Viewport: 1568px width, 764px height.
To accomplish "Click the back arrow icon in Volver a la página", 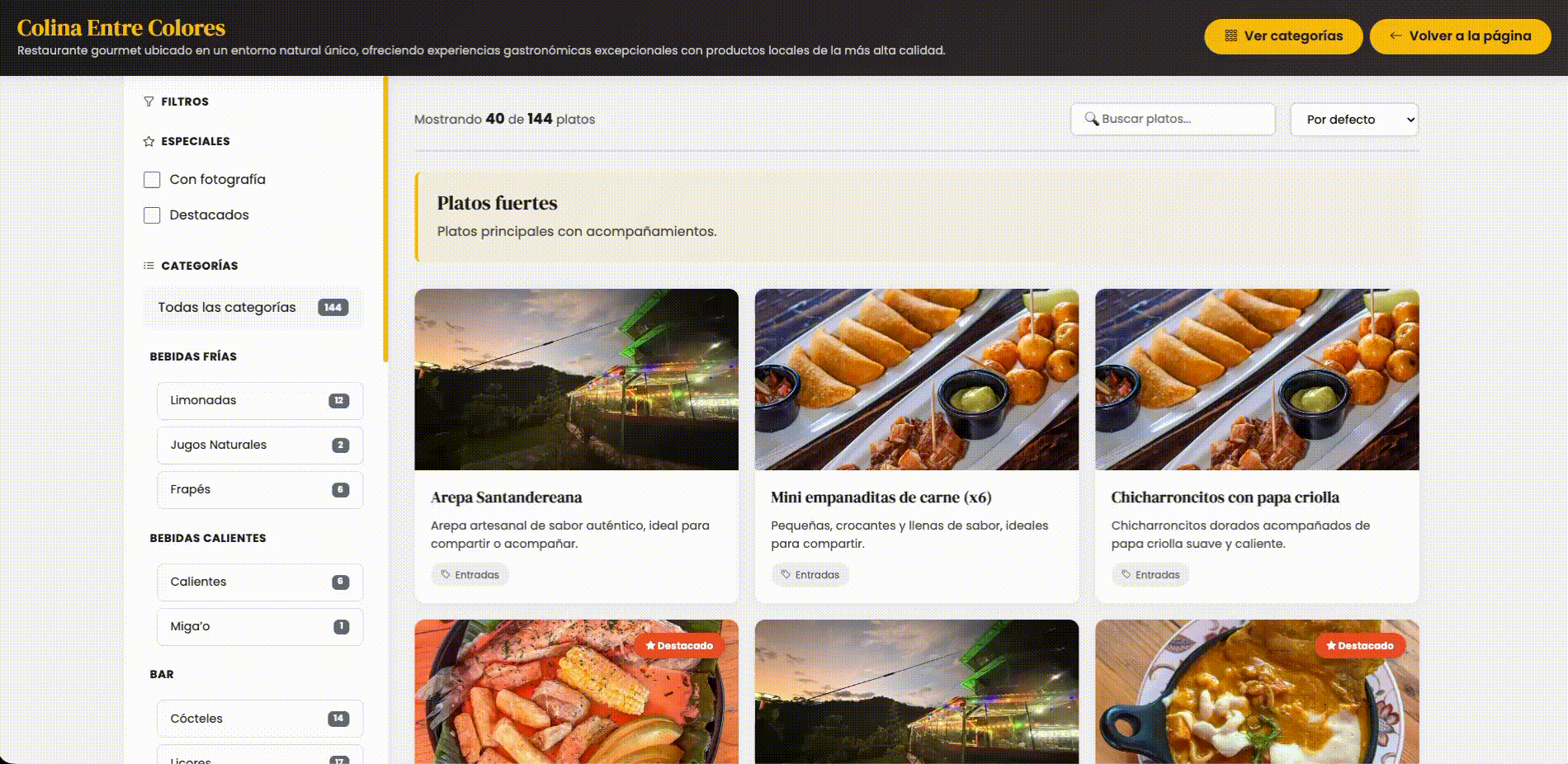I will (x=1396, y=36).
